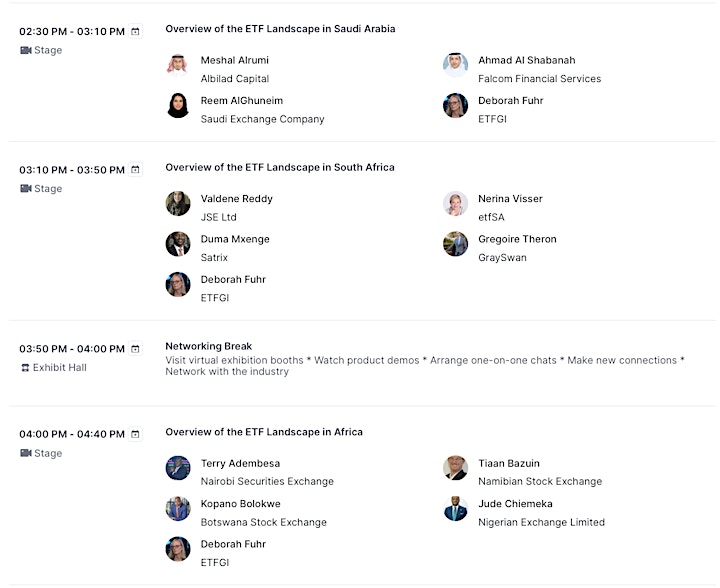Click calendar icon next to 04:00 PM - 04:40 PM
Viewport: 720px width, 588px height.
point(135,434)
